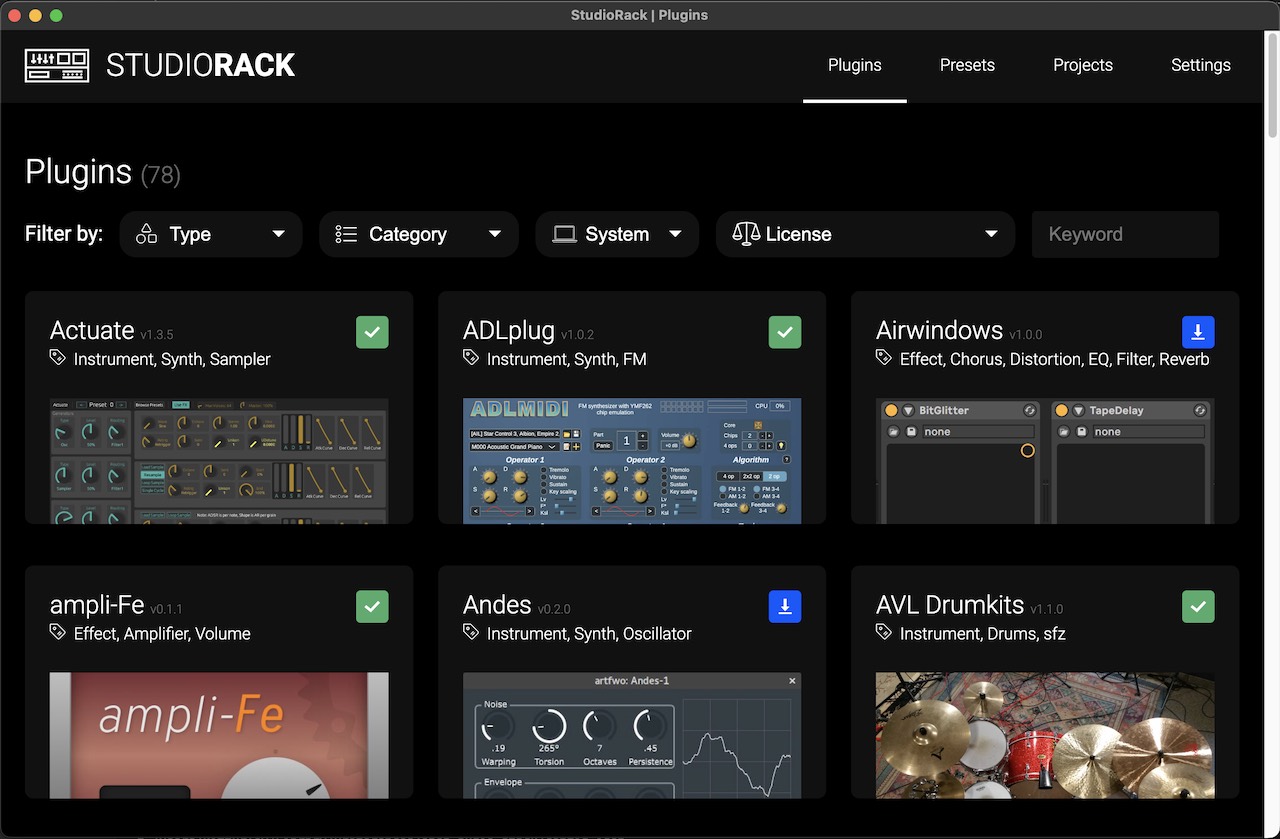Image resolution: width=1280 pixels, height=839 pixels.
Task: Open the System filter dropdown
Action: click(x=617, y=234)
